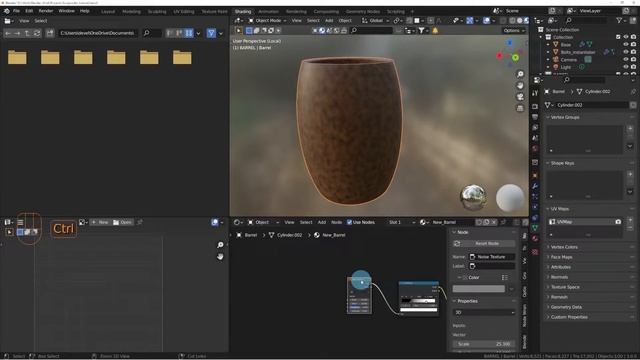This screenshot has width=640, height=360.
Task: Switch perspective/orthographic grid gizmo
Action: 520,108
